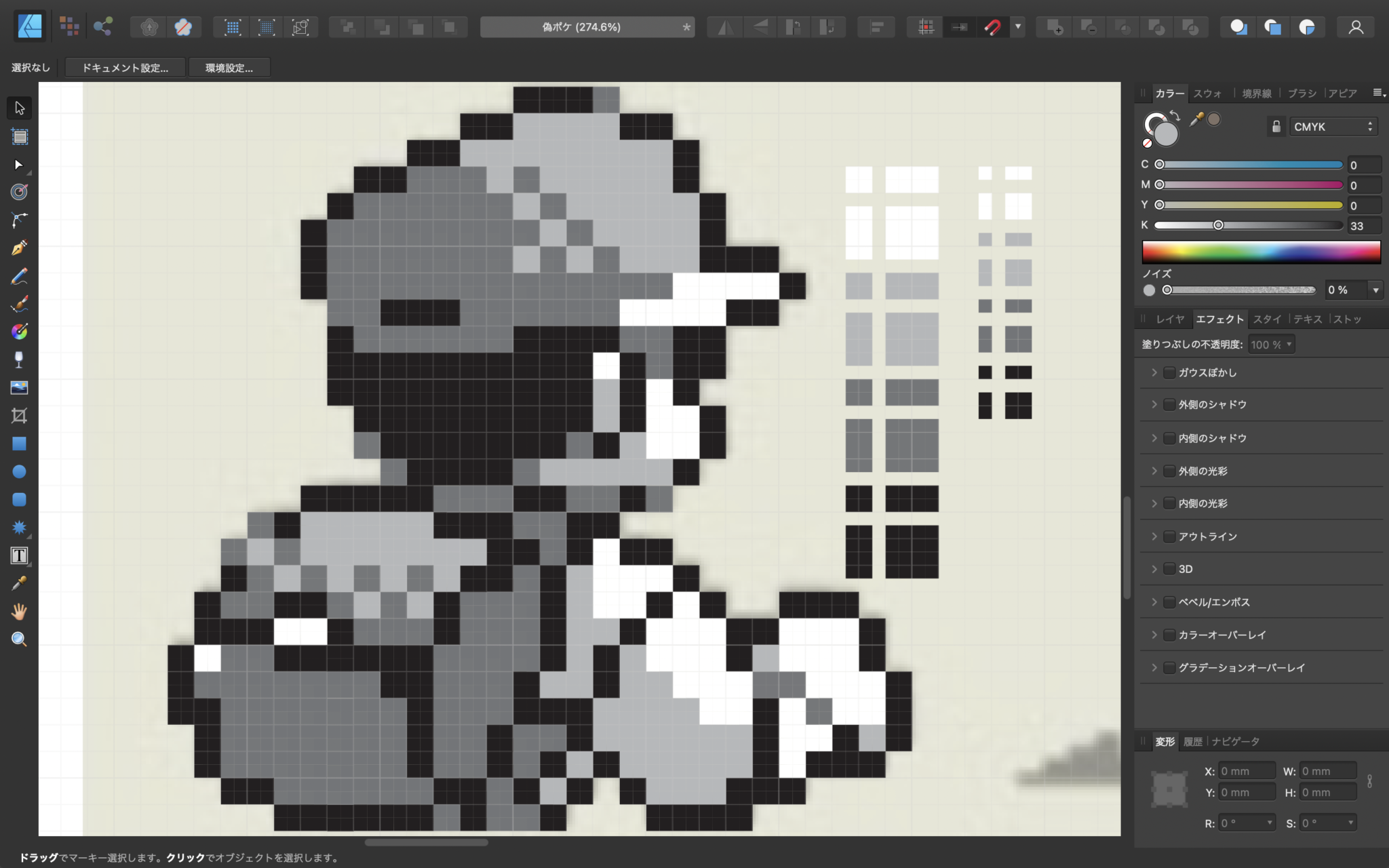The height and width of the screenshot is (868, 1389).
Task: Enable the カラーオーバーレイ checkbox
Action: click(1169, 635)
